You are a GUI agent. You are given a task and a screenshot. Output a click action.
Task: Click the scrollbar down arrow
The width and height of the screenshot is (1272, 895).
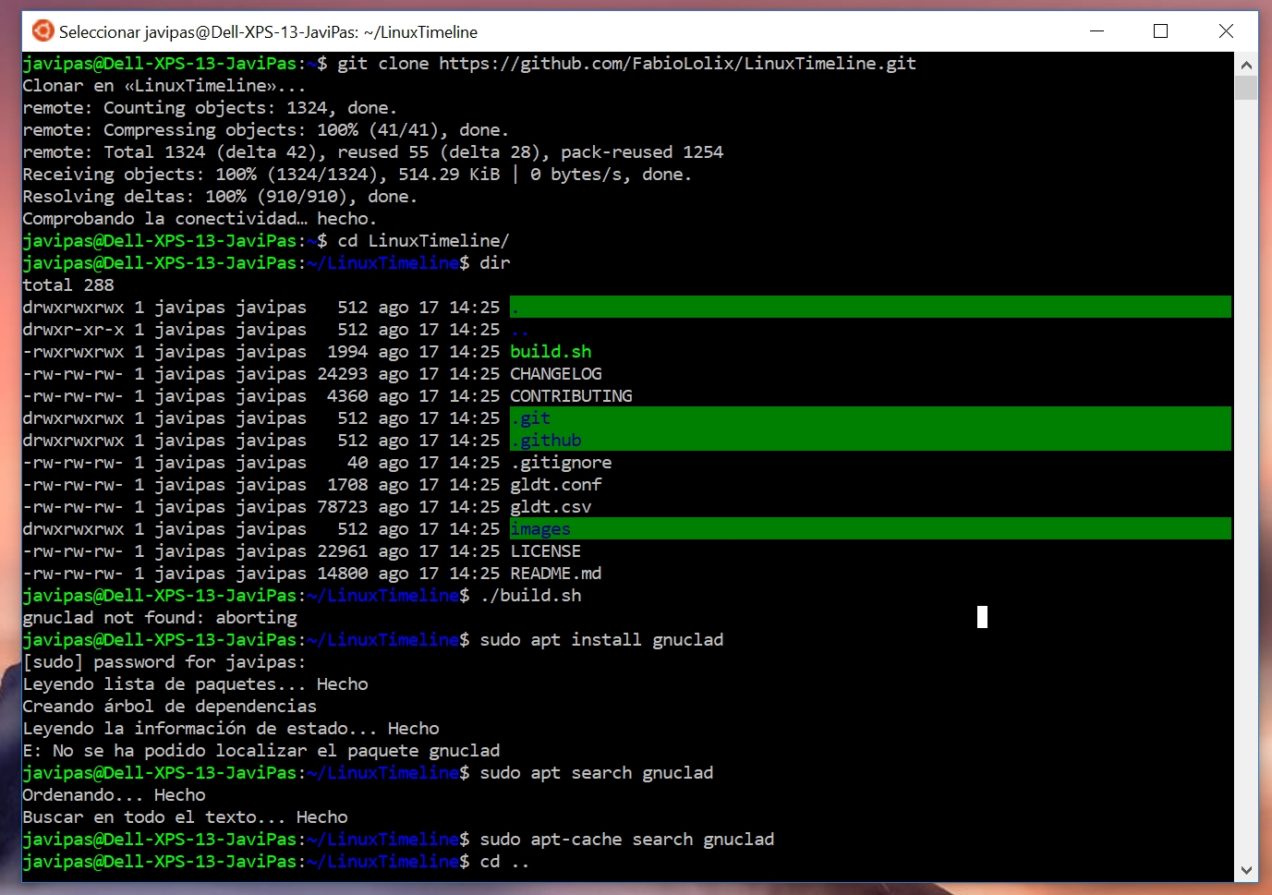pyautogui.click(x=1245, y=868)
